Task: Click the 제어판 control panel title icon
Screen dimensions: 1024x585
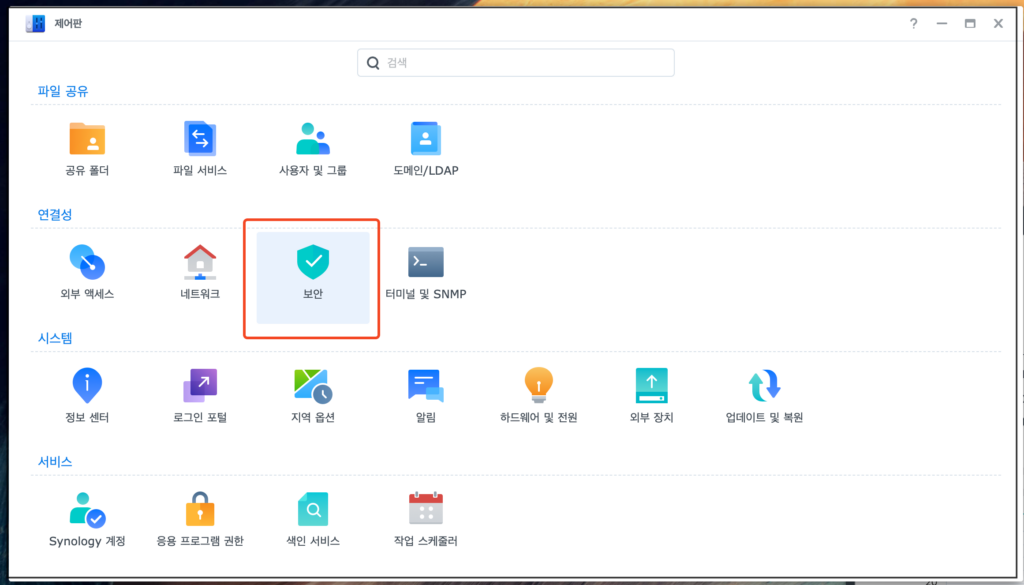Action: click(35, 24)
